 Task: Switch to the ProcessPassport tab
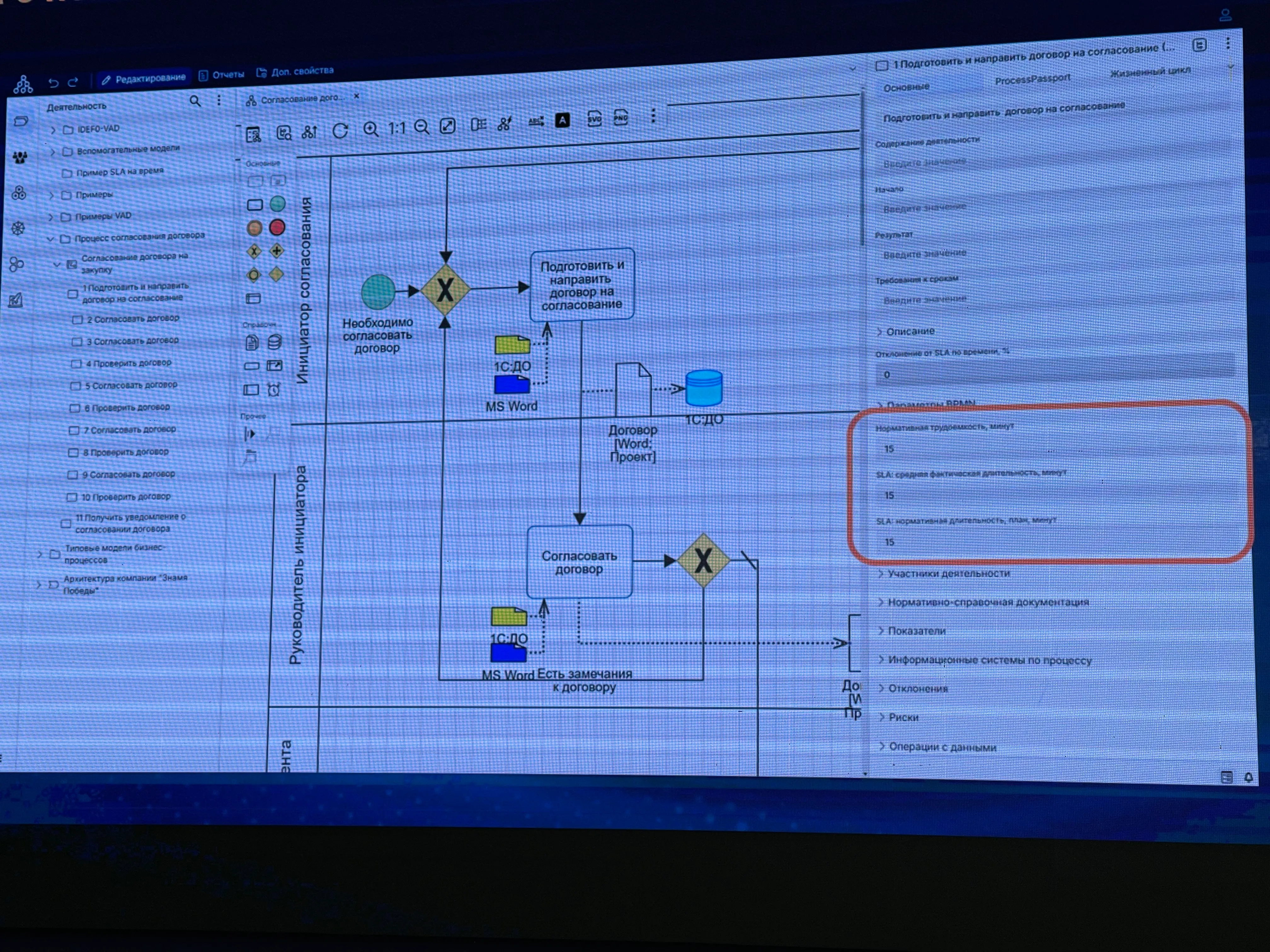pos(1032,80)
